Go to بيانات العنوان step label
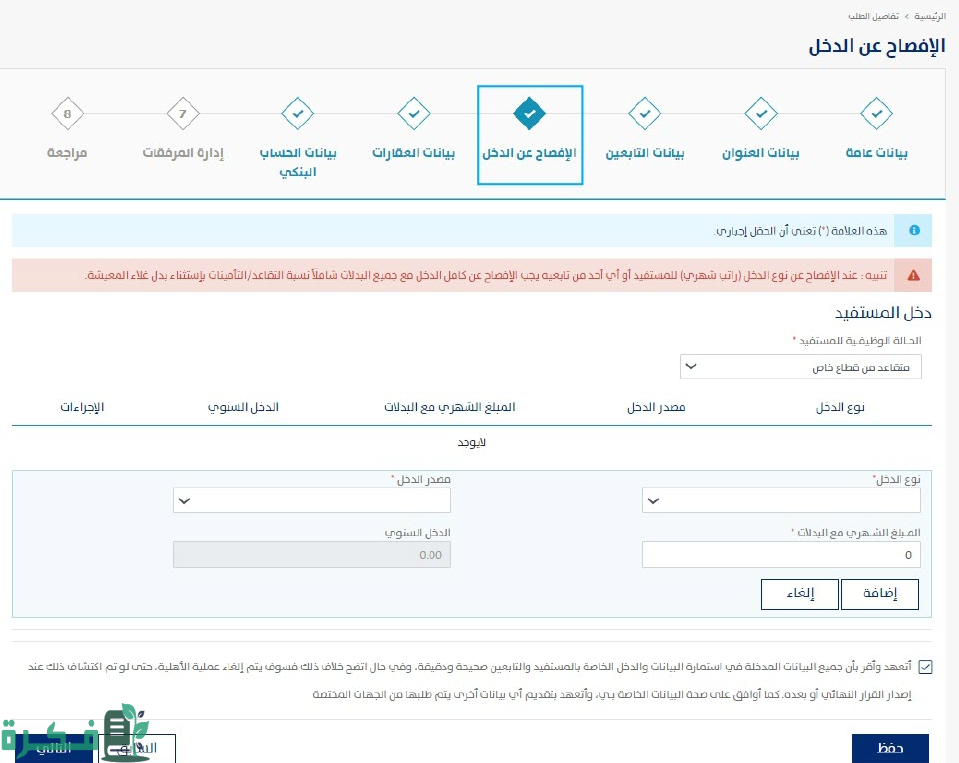This screenshot has width=959, height=763. [761, 153]
